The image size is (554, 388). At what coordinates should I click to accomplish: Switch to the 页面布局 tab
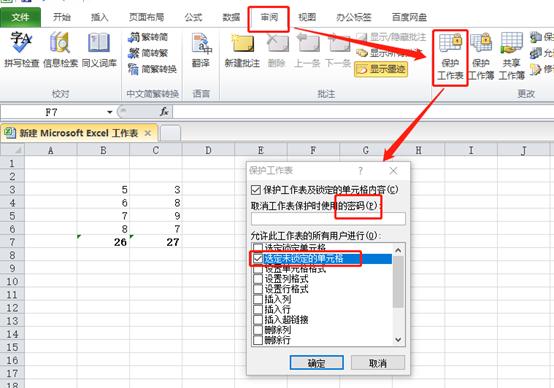[146, 17]
